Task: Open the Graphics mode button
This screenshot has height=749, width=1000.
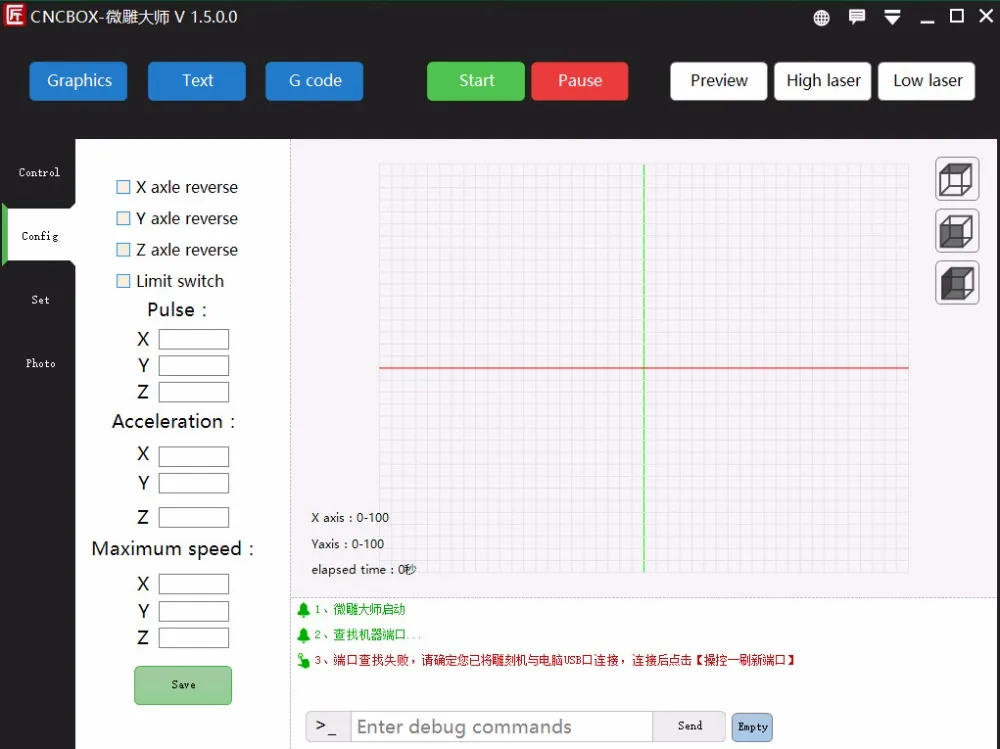Action: [x=78, y=81]
